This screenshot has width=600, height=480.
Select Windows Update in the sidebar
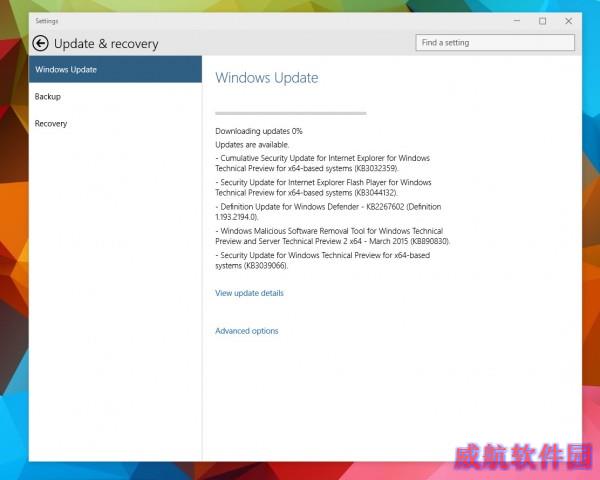pos(115,69)
